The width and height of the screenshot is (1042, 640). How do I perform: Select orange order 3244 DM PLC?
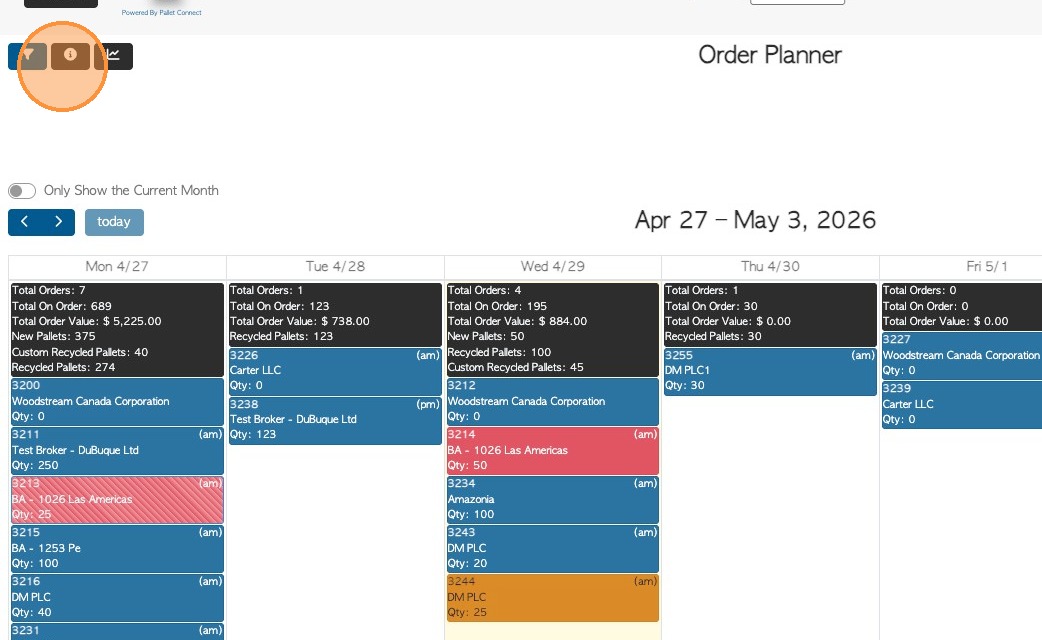click(x=552, y=597)
